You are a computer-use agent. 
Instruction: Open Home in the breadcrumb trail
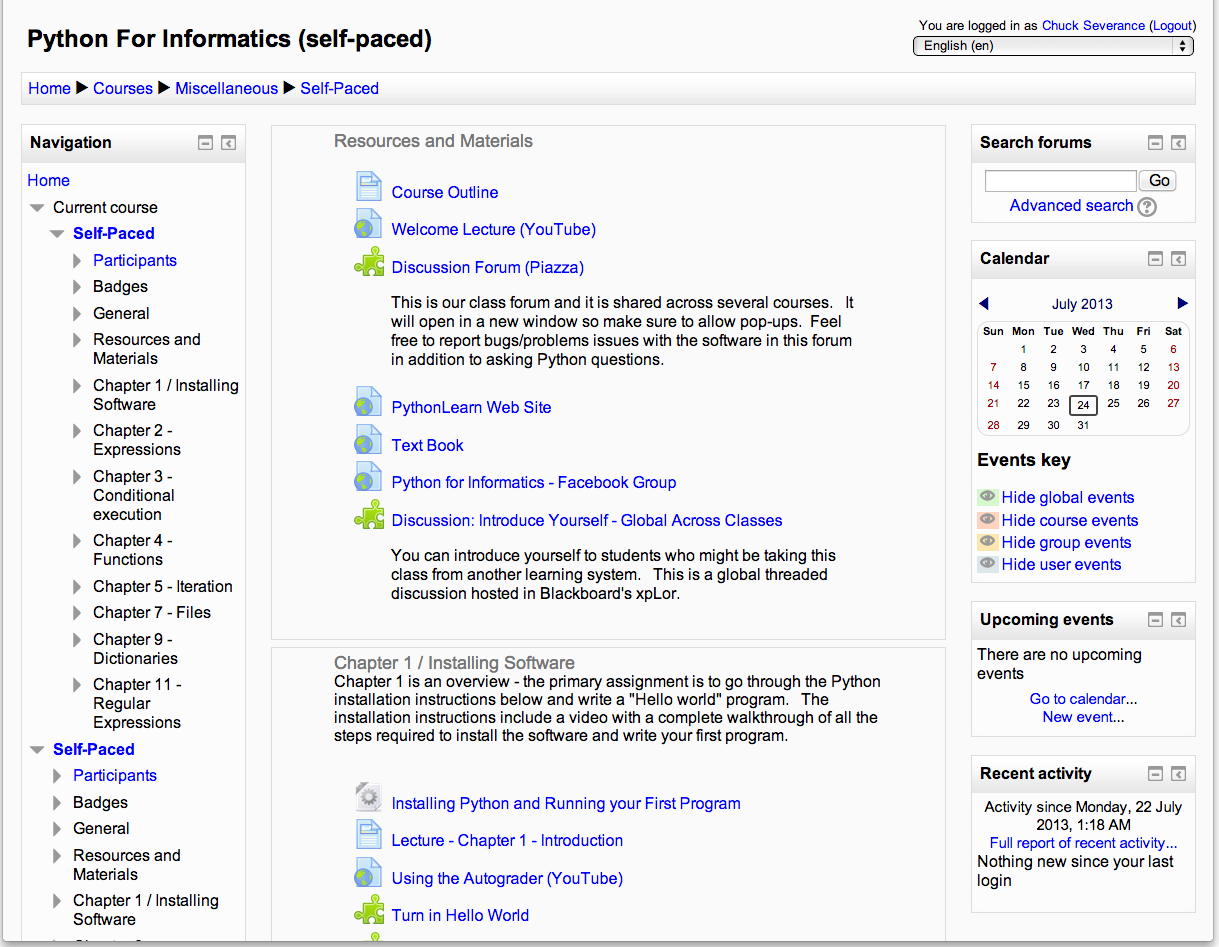(x=49, y=88)
